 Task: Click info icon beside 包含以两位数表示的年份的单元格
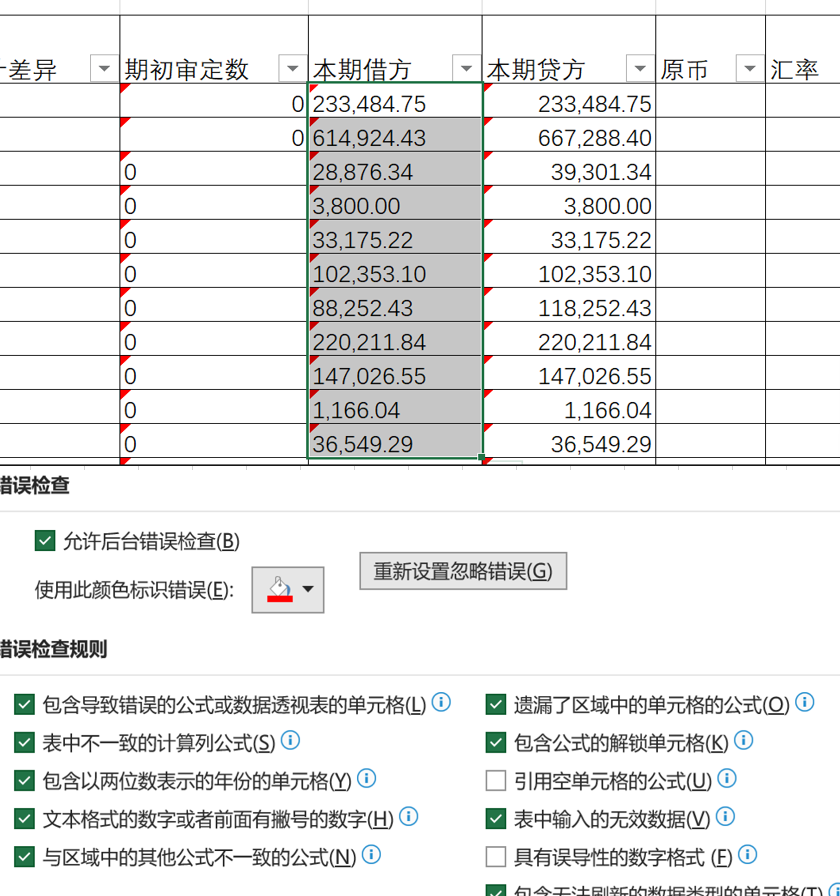point(366,778)
